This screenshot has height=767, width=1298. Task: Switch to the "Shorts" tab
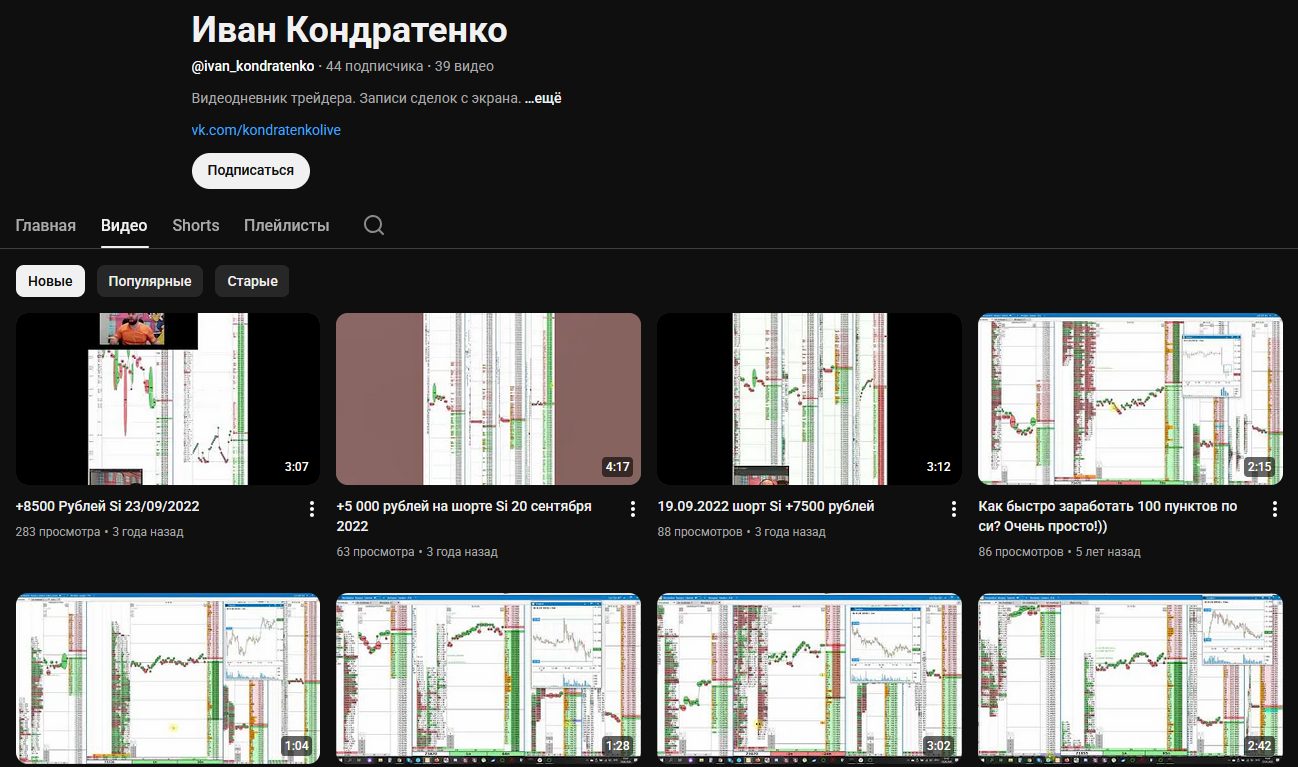tap(195, 225)
